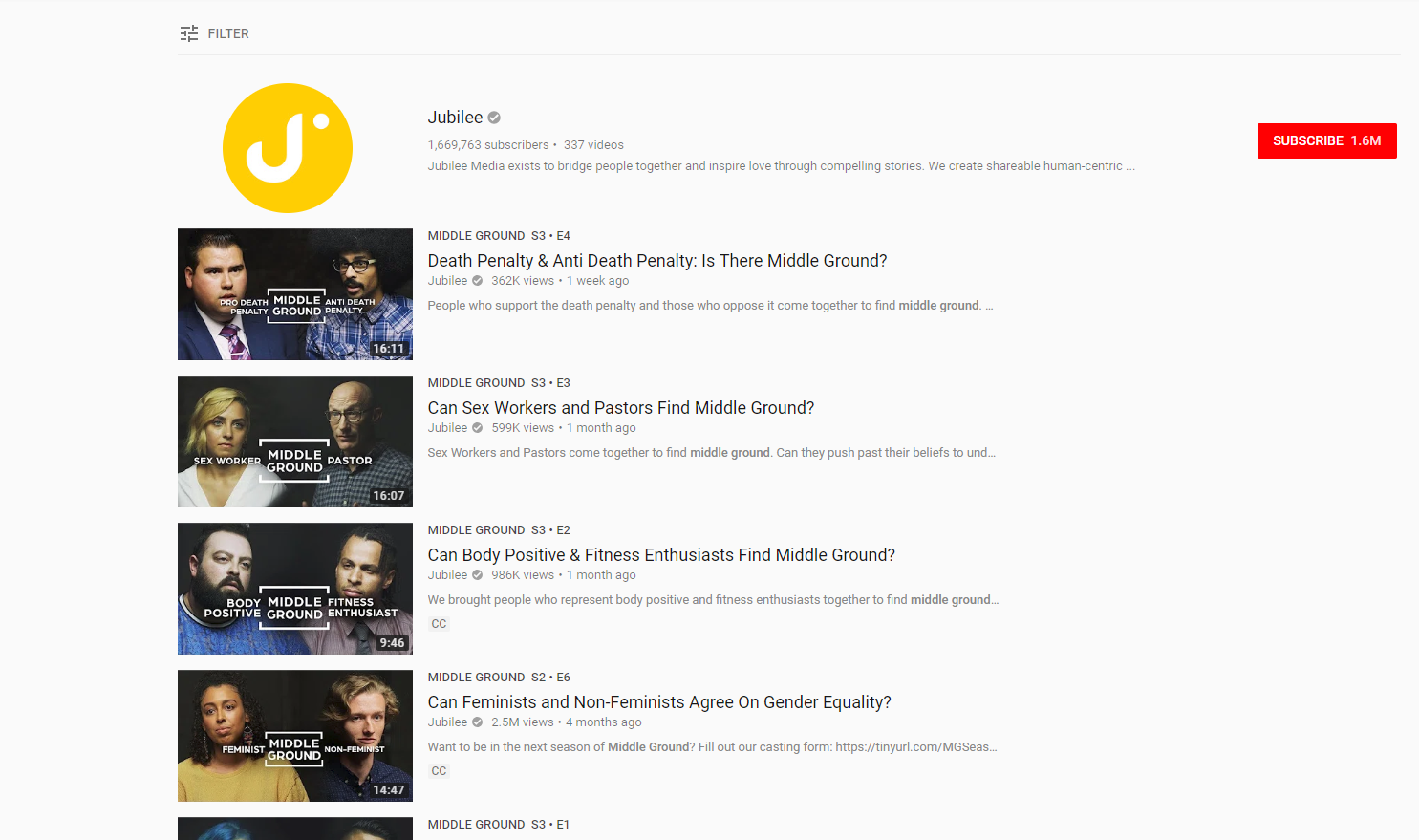The image size is (1419, 840).
Task: Open the 'Can Sex Workers and Pastors Find Middle Ground?' title
Action: (621, 408)
